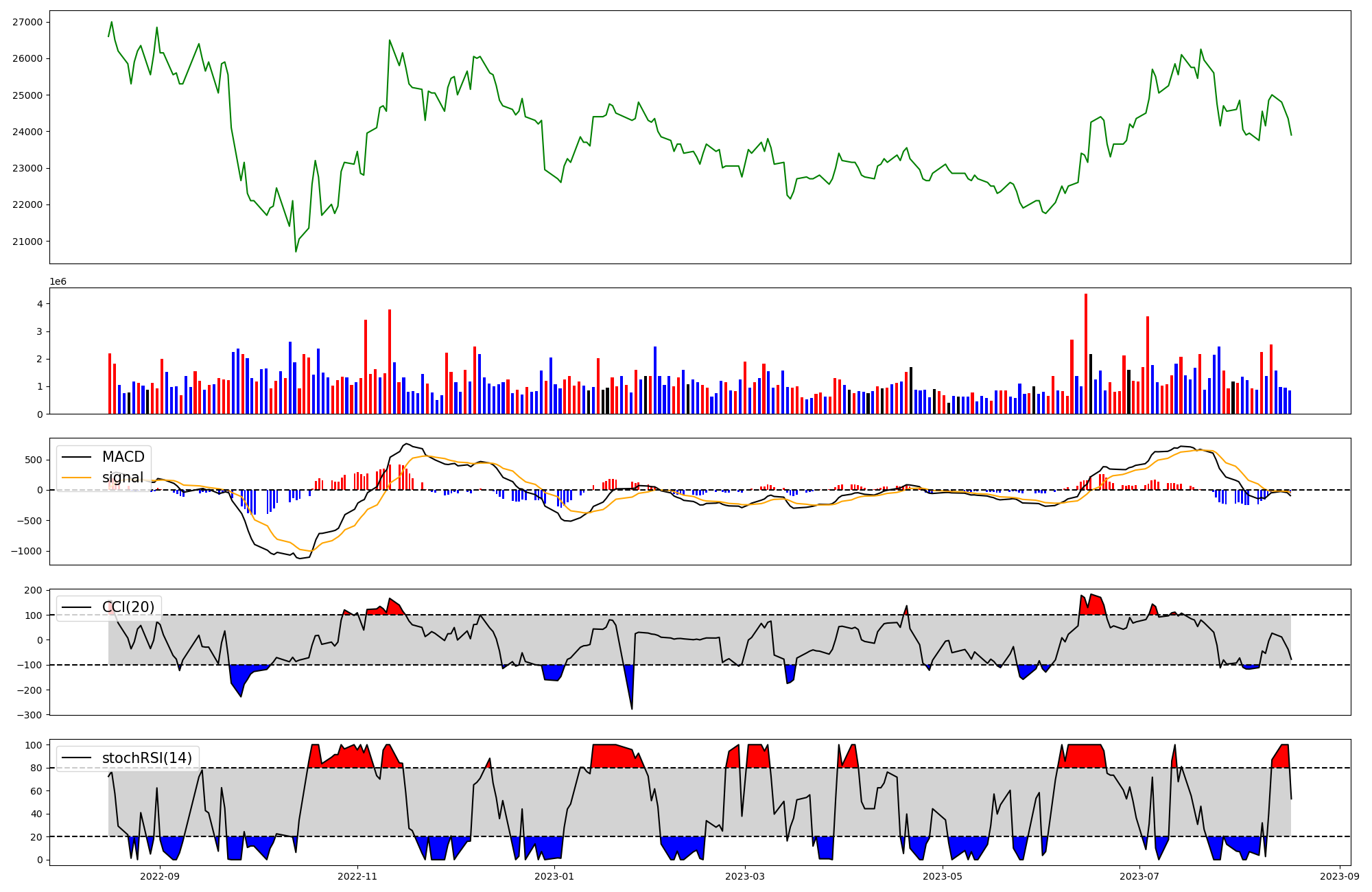
Task: Click the -300 CCI axis label
Action: (30, 715)
